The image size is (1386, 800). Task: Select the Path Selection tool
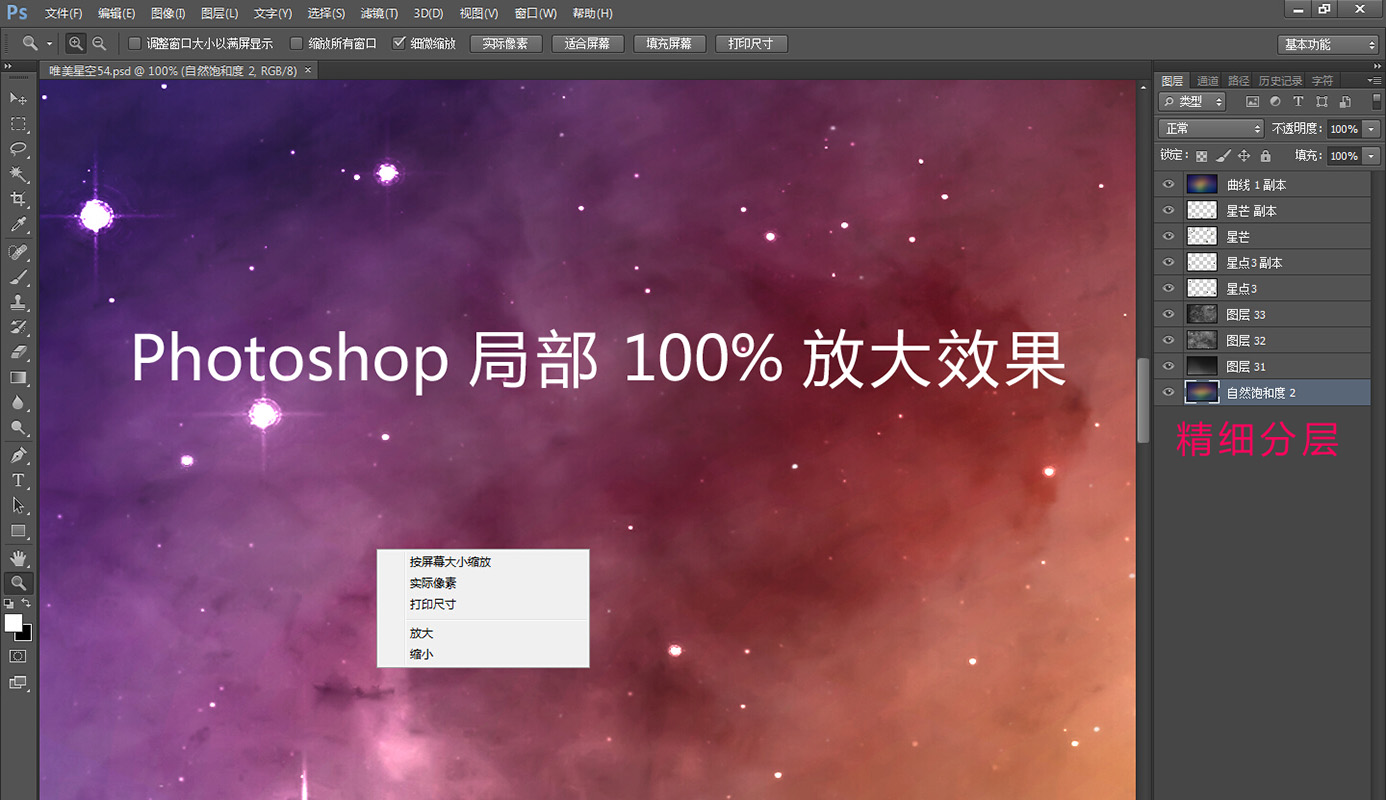[18, 505]
